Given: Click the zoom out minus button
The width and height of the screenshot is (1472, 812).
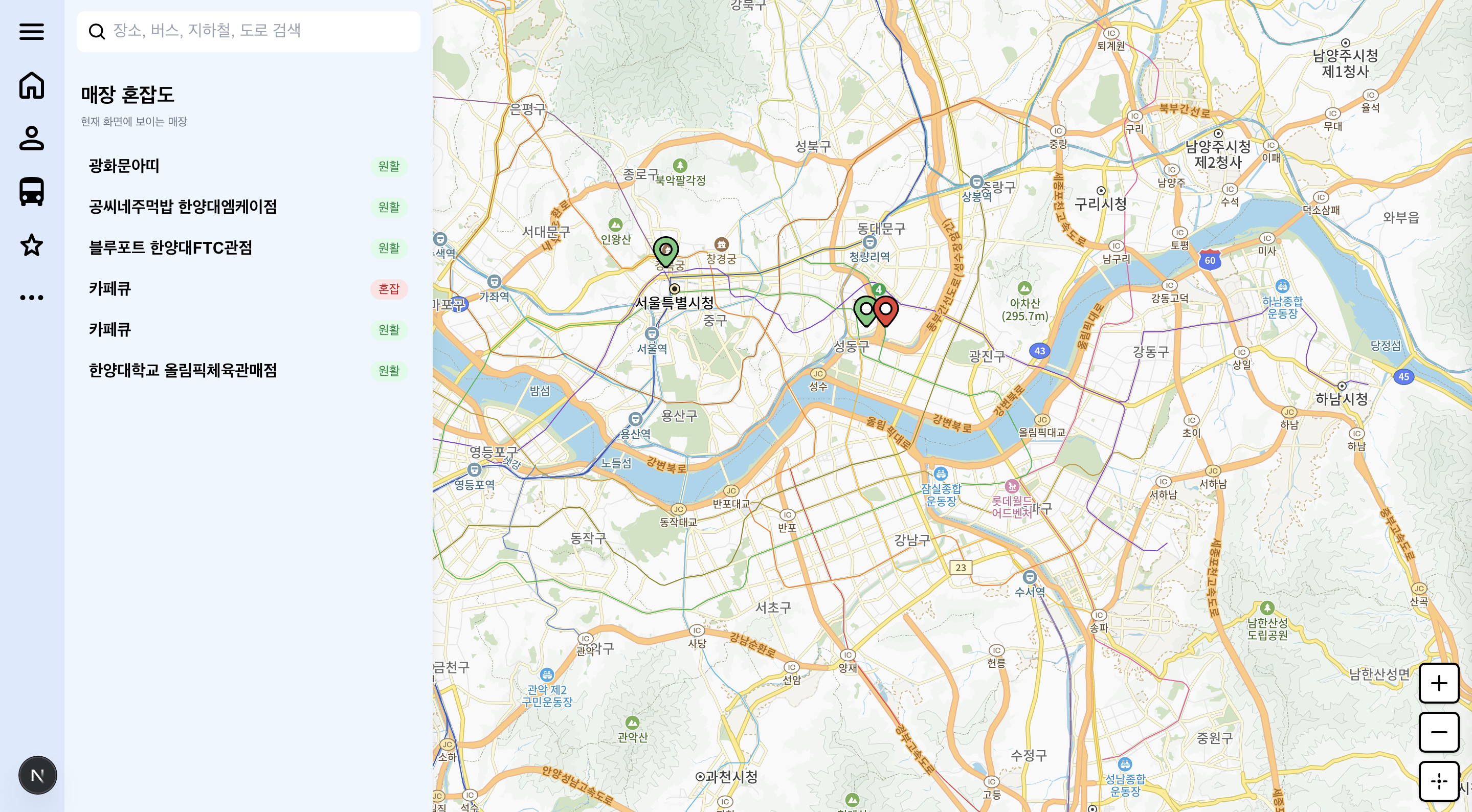Looking at the screenshot, I should [1439, 733].
